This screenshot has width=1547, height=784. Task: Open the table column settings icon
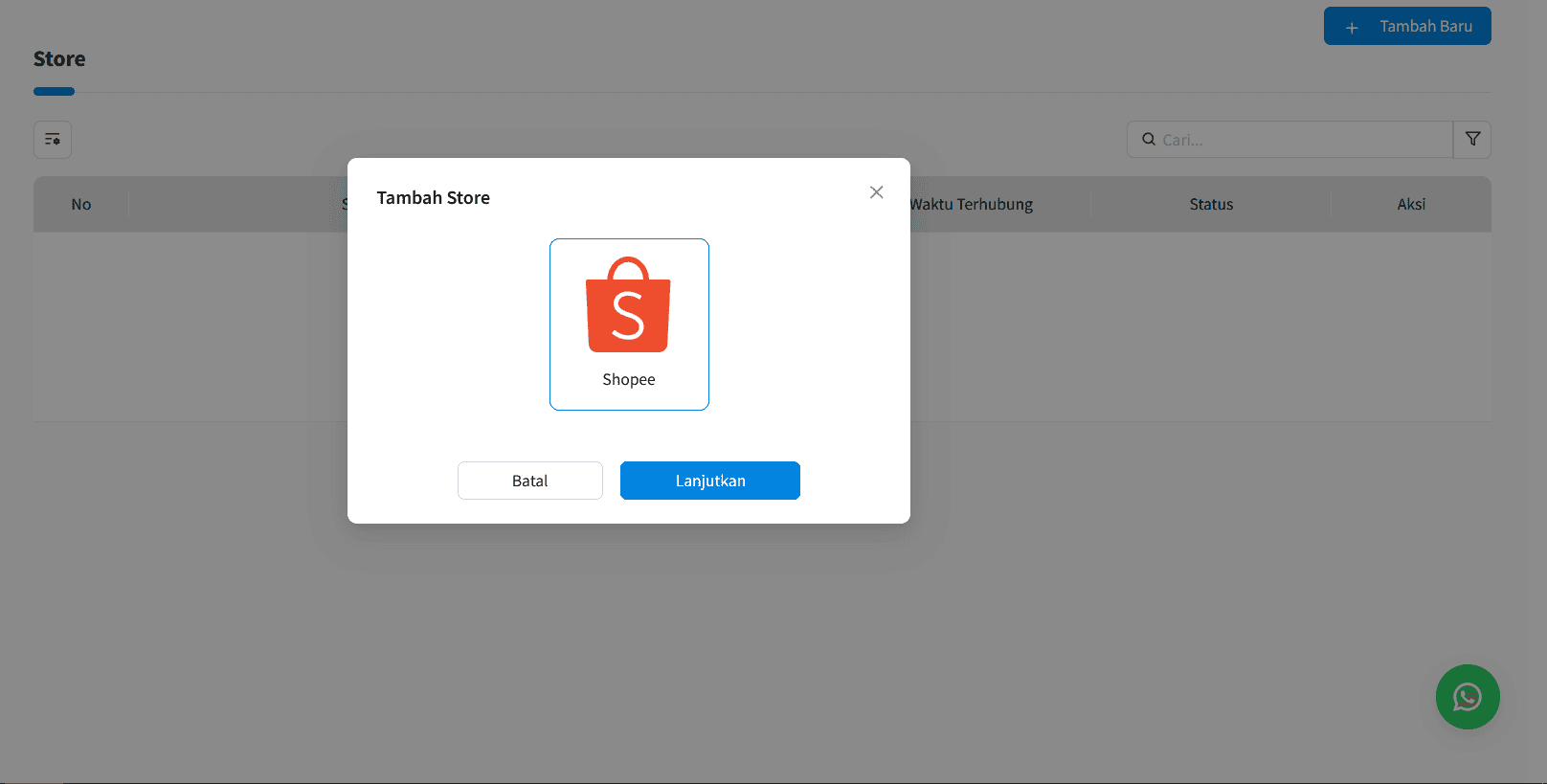point(53,140)
